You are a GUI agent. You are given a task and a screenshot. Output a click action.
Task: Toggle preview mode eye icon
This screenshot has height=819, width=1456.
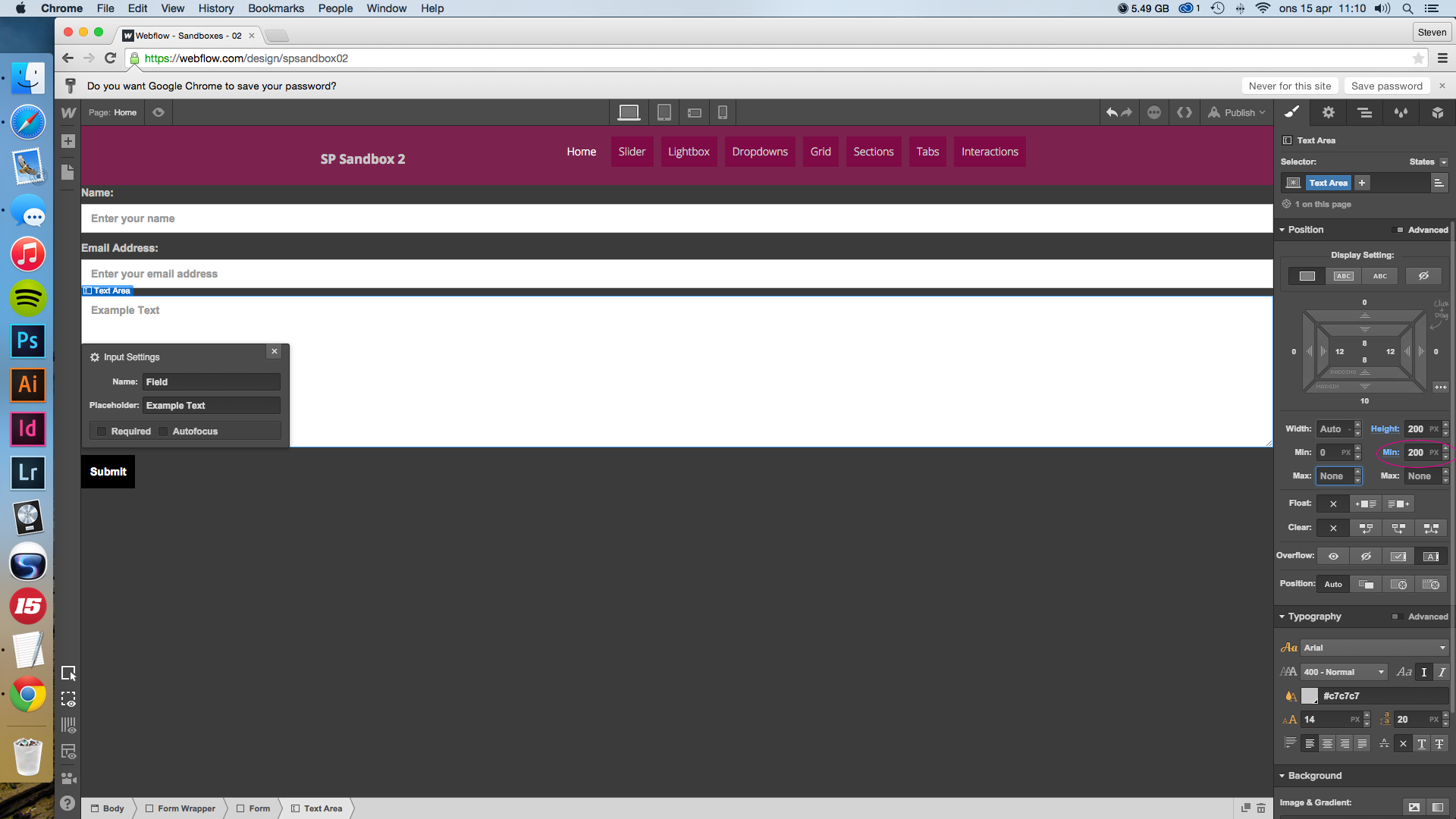click(x=158, y=112)
